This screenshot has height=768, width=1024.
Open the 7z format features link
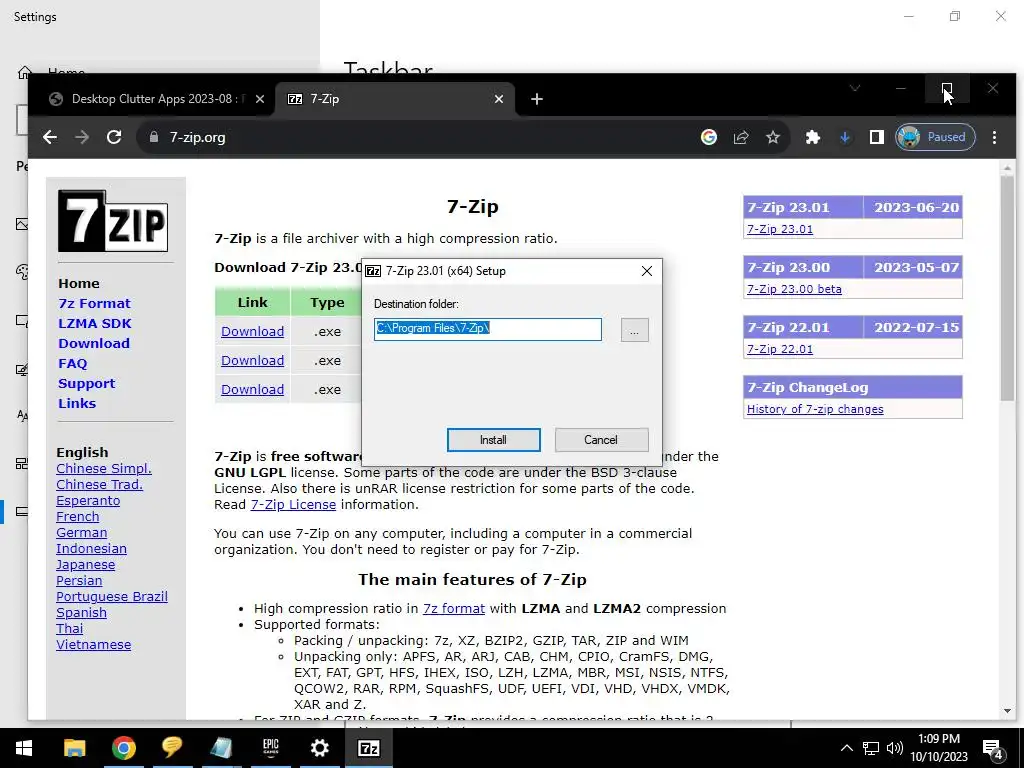coord(454,609)
